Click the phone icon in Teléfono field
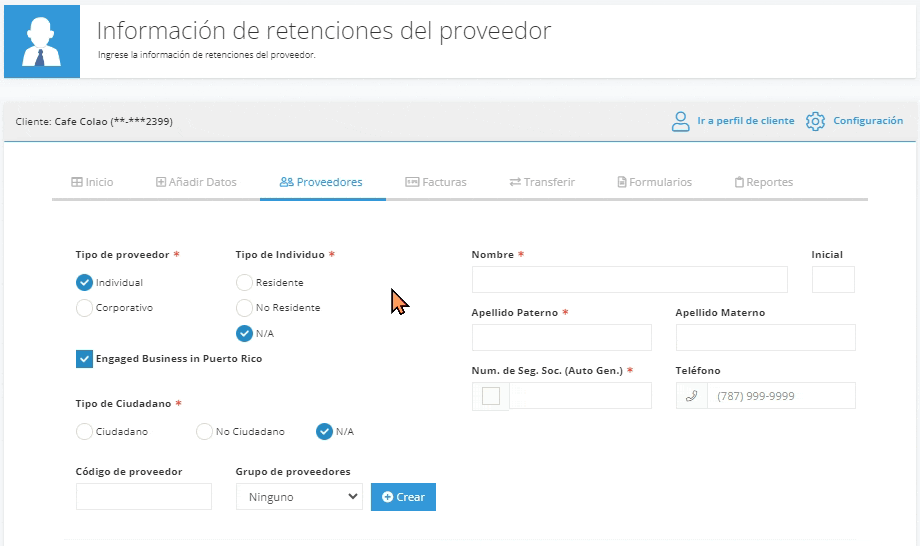Image resolution: width=920 pixels, height=546 pixels. (x=692, y=396)
